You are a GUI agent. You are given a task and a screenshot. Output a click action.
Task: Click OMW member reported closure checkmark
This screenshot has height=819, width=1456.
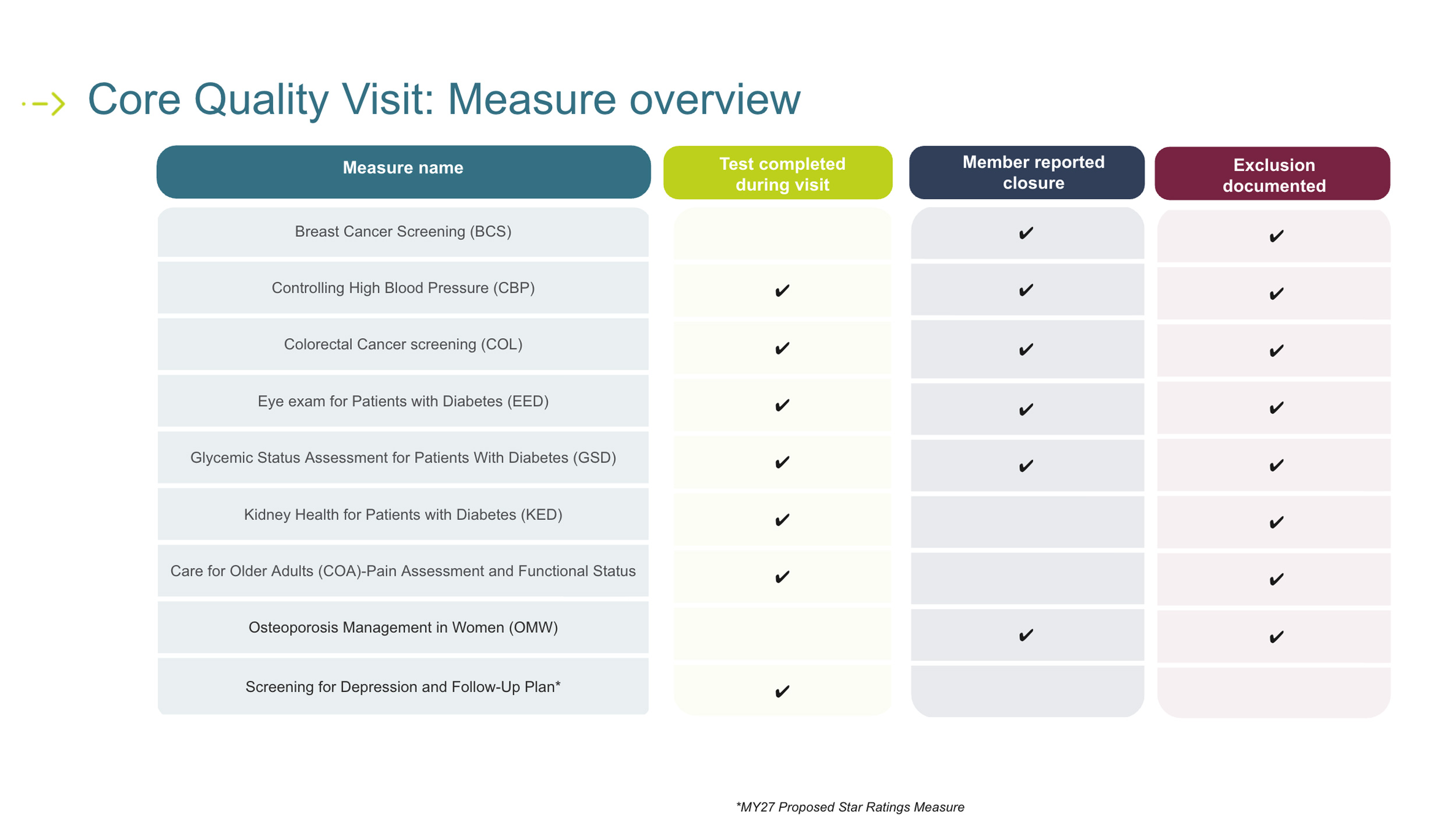click(1026, 634)
